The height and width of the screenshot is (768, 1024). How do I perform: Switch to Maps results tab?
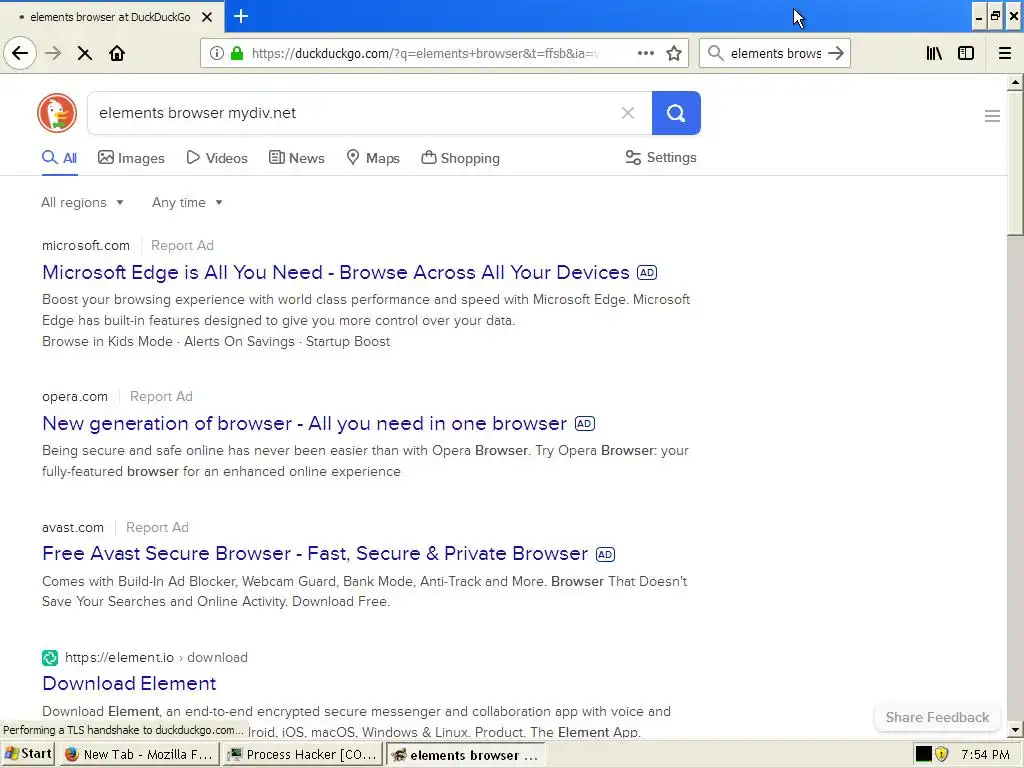pos(373,158)
